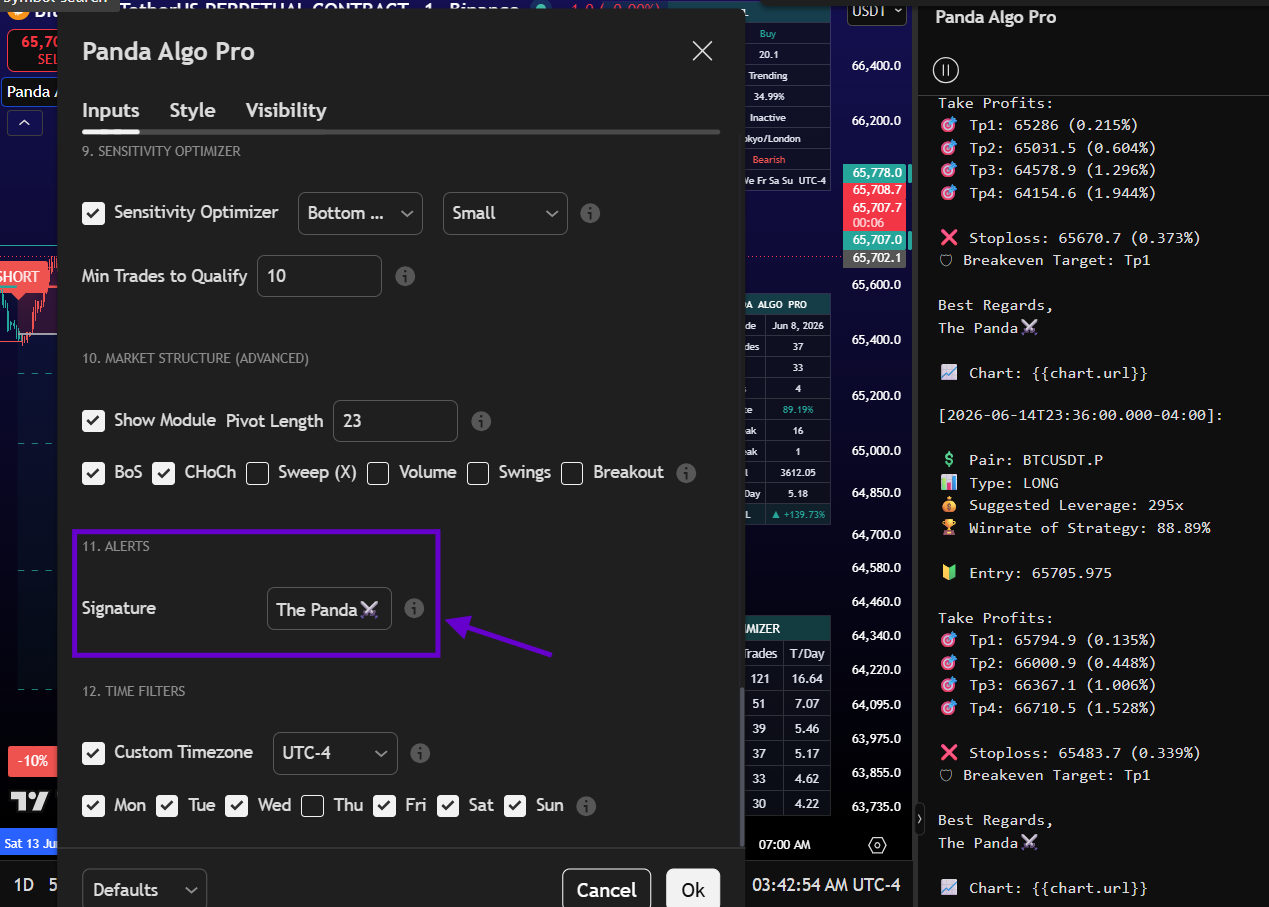Show info tooltip for Sensitivity Optimizer
The height and width of the screenshot is (907, 1269).
point(590,213)
